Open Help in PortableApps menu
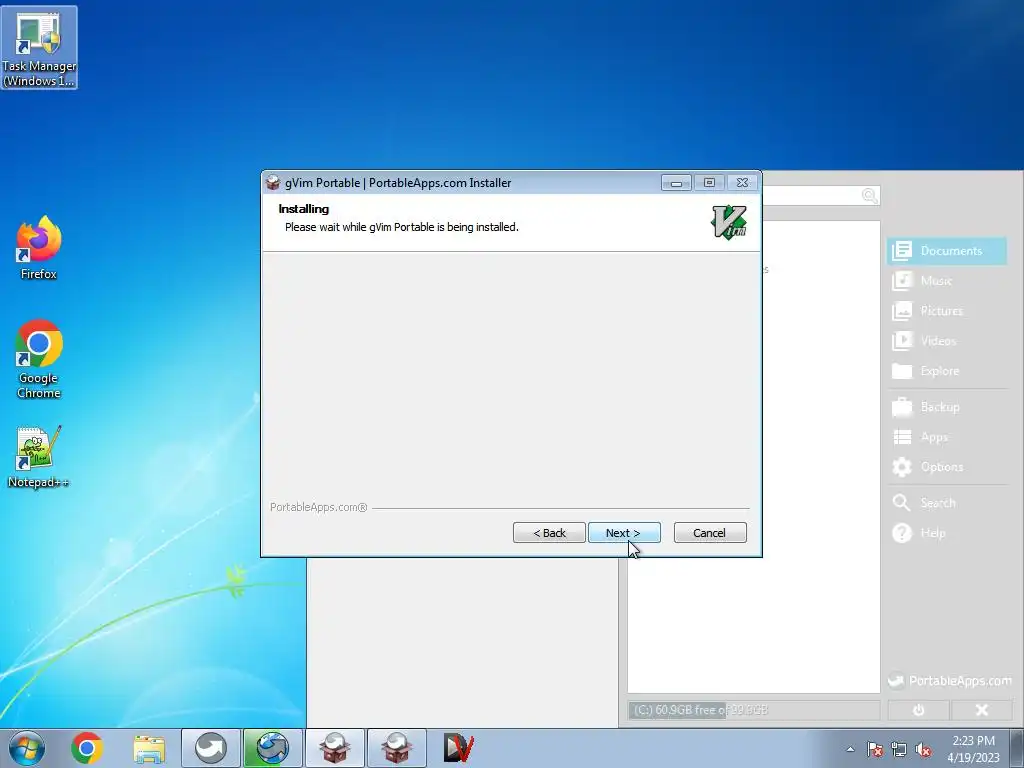 [946, 533]
